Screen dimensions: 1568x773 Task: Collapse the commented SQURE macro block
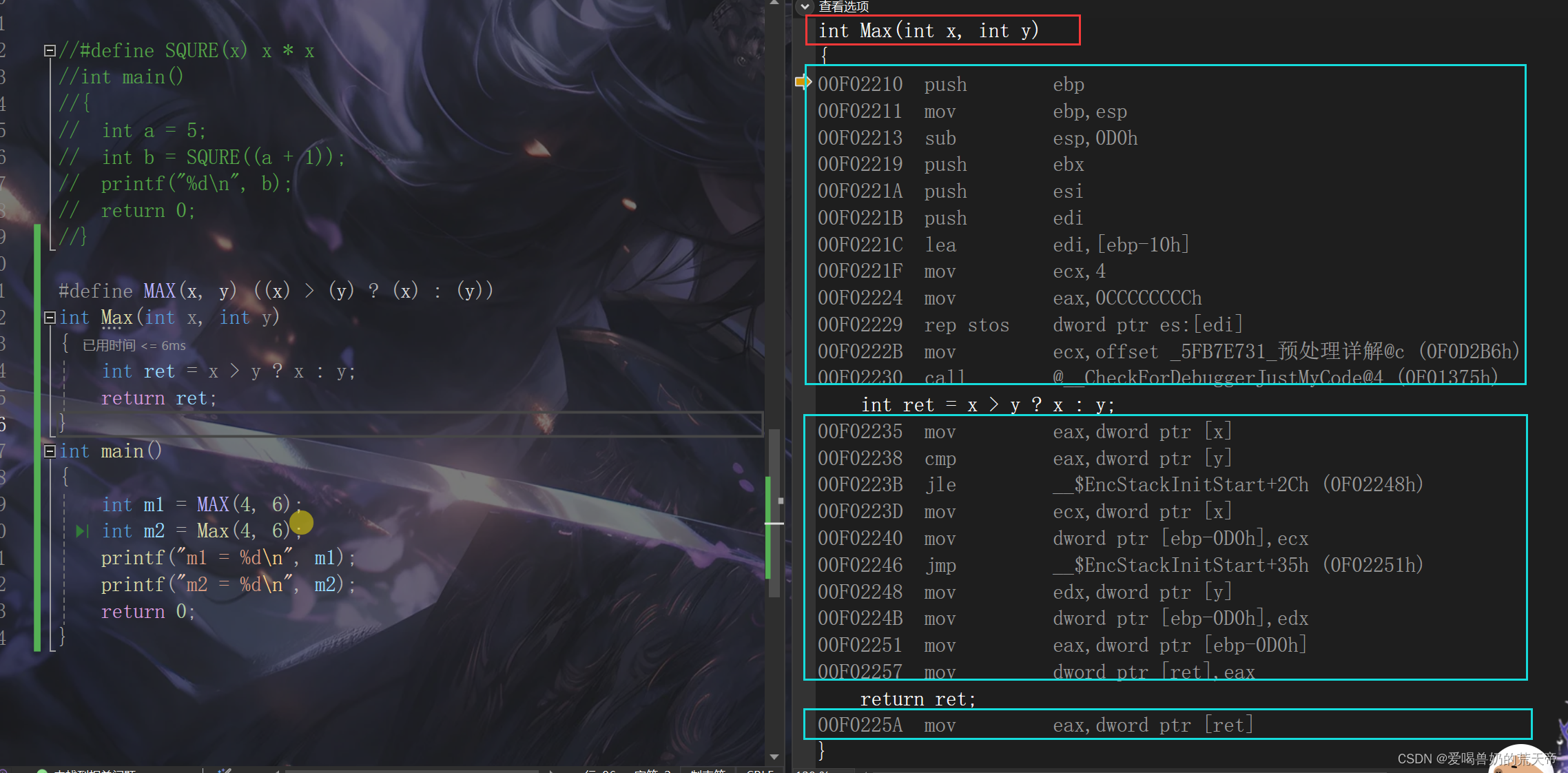50,51
